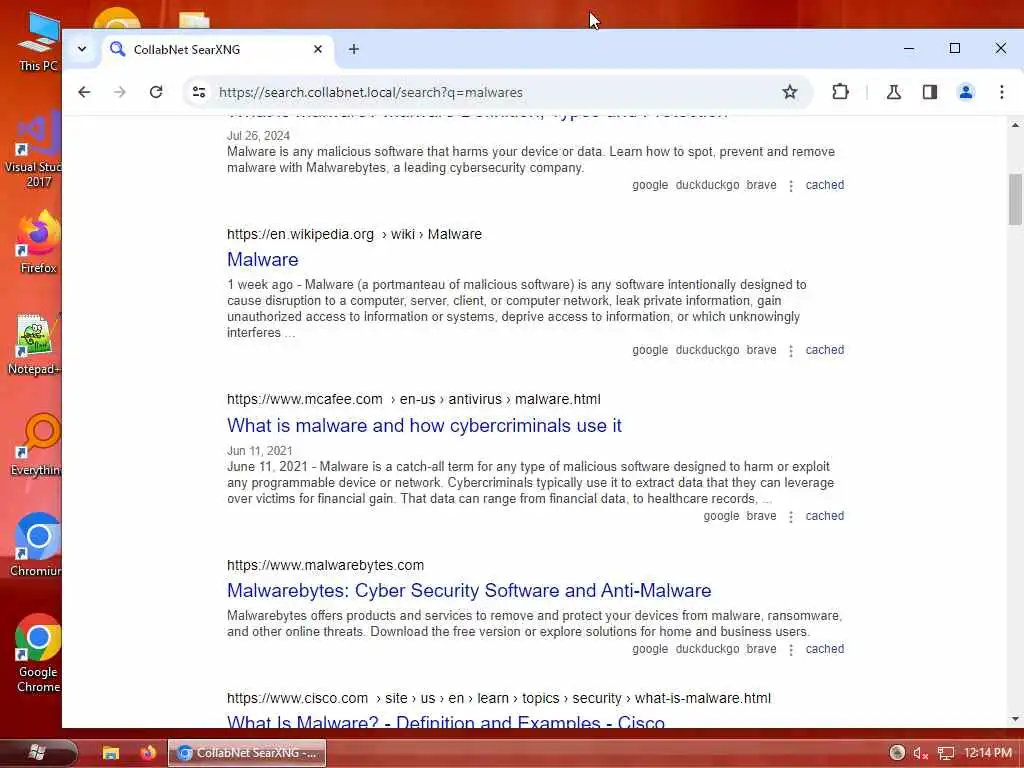Open the Windows Start button

(x=37, y=753)
